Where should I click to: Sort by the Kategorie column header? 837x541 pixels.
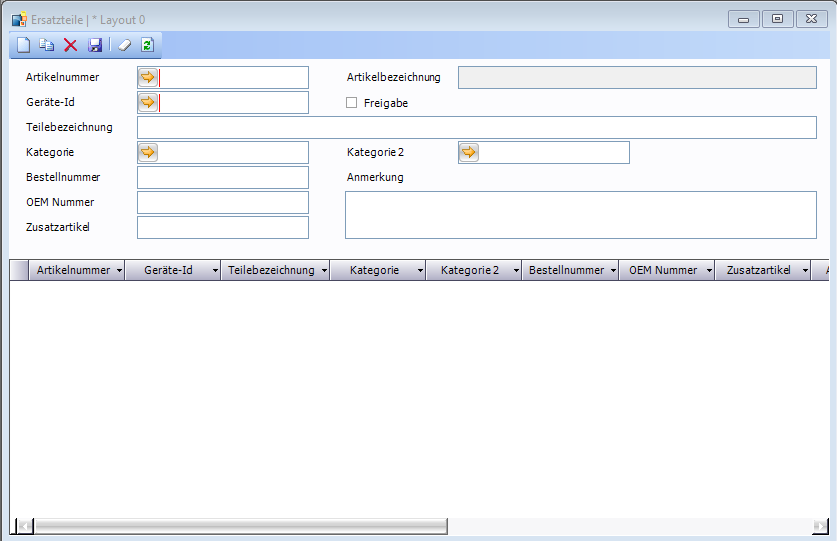coord(374,270)
